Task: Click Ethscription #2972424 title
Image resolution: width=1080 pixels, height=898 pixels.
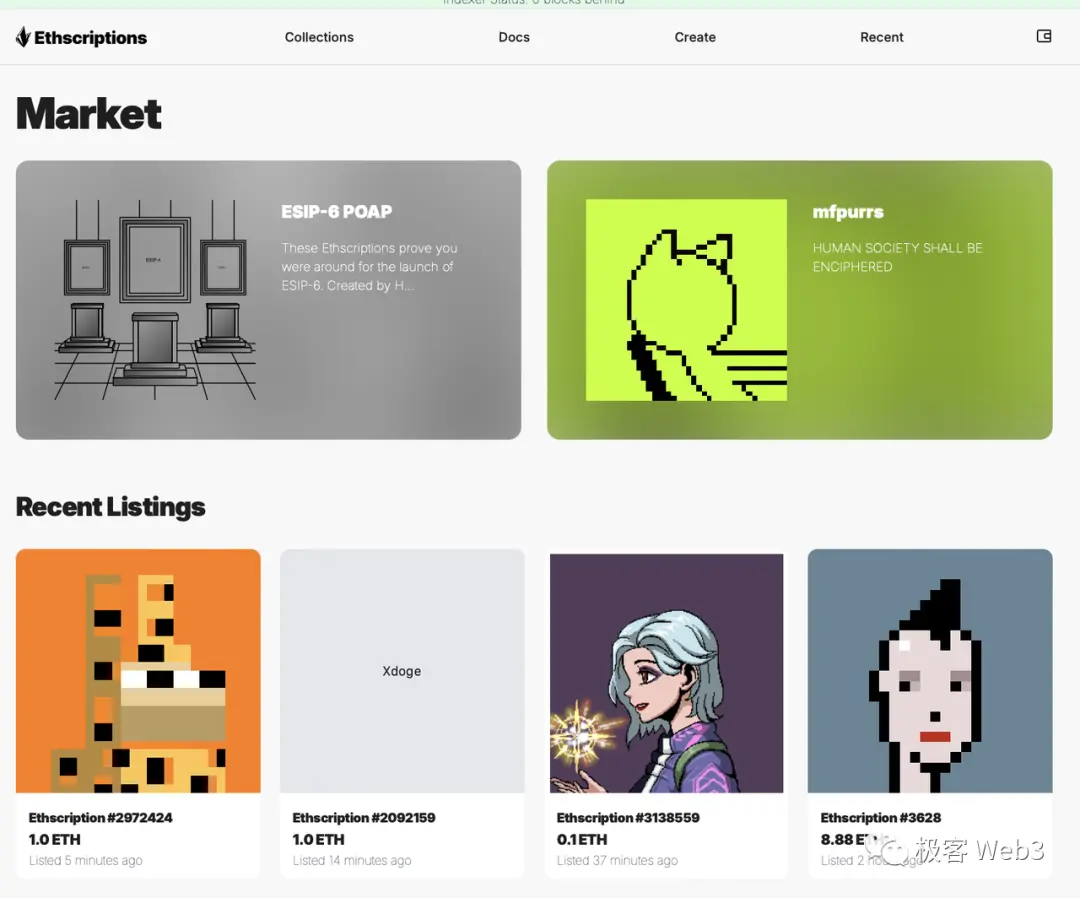Action: click(101, 817)
